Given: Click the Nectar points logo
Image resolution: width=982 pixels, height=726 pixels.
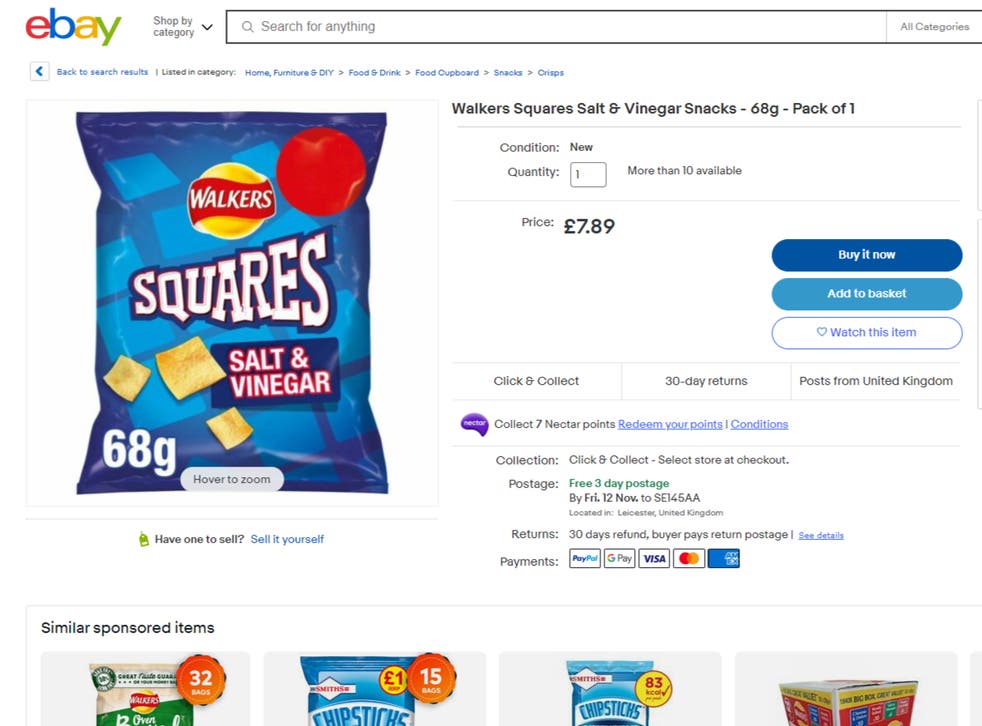Looking at the screenshot, I should [474, 424].
